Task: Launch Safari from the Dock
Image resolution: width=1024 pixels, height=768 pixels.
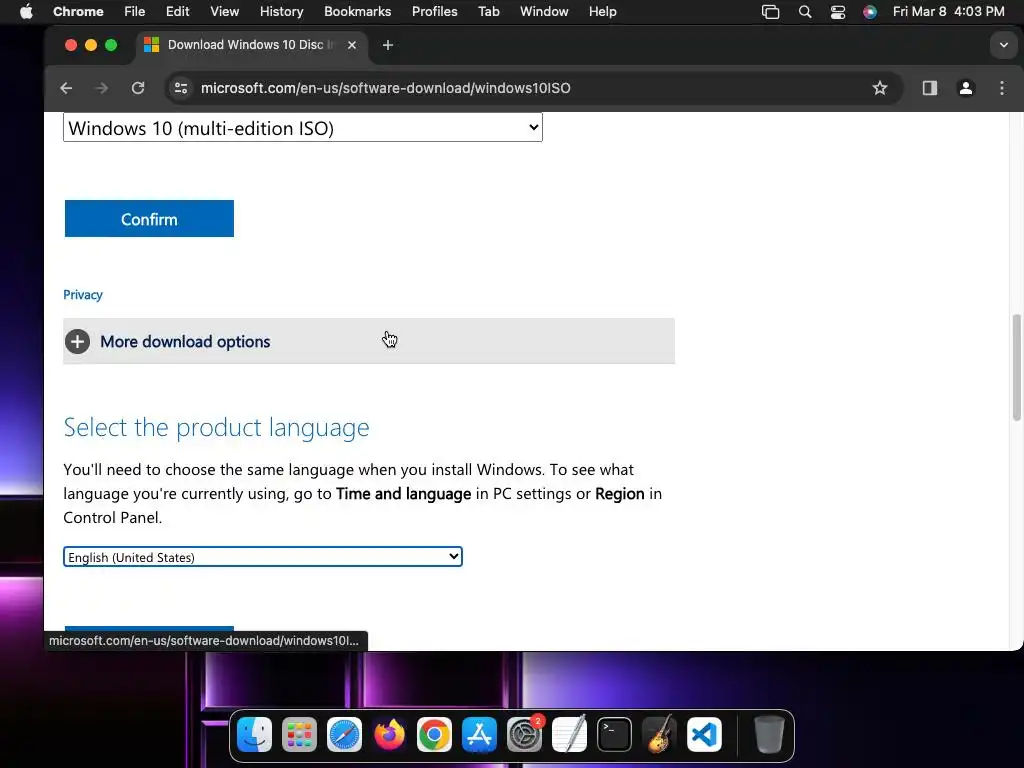Action: point(344,735)
